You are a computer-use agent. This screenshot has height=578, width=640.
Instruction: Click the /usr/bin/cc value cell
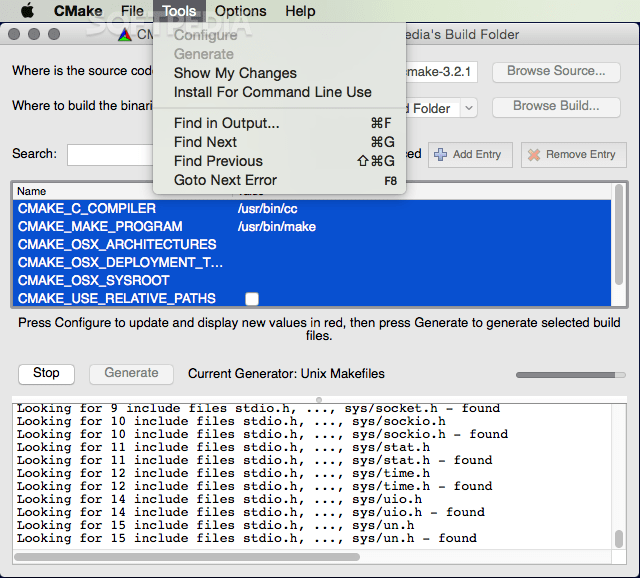coord(267,209)
